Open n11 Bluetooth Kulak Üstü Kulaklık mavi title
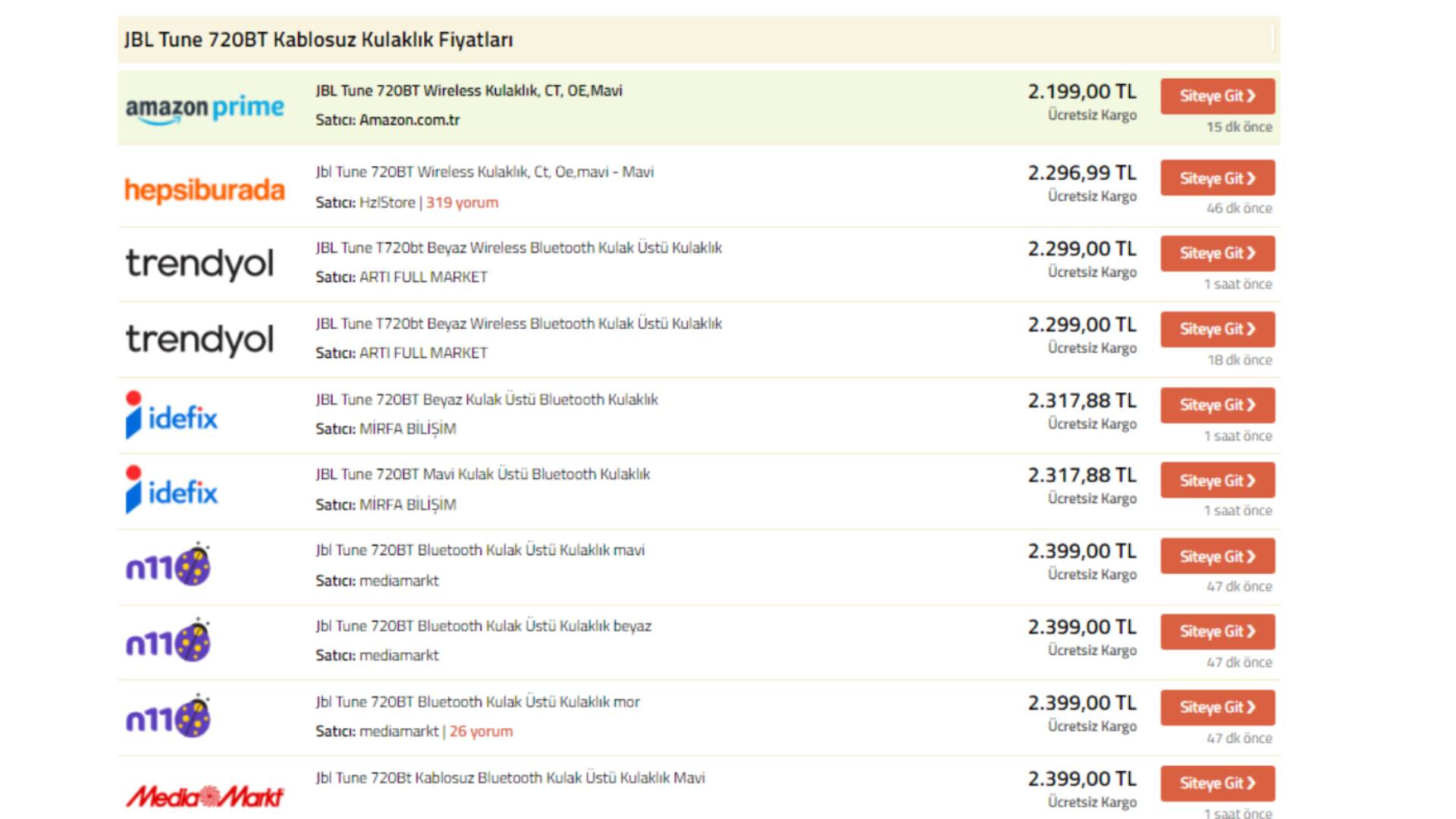The height and width of the screenshot is (819, 1456). pos(480,551)
